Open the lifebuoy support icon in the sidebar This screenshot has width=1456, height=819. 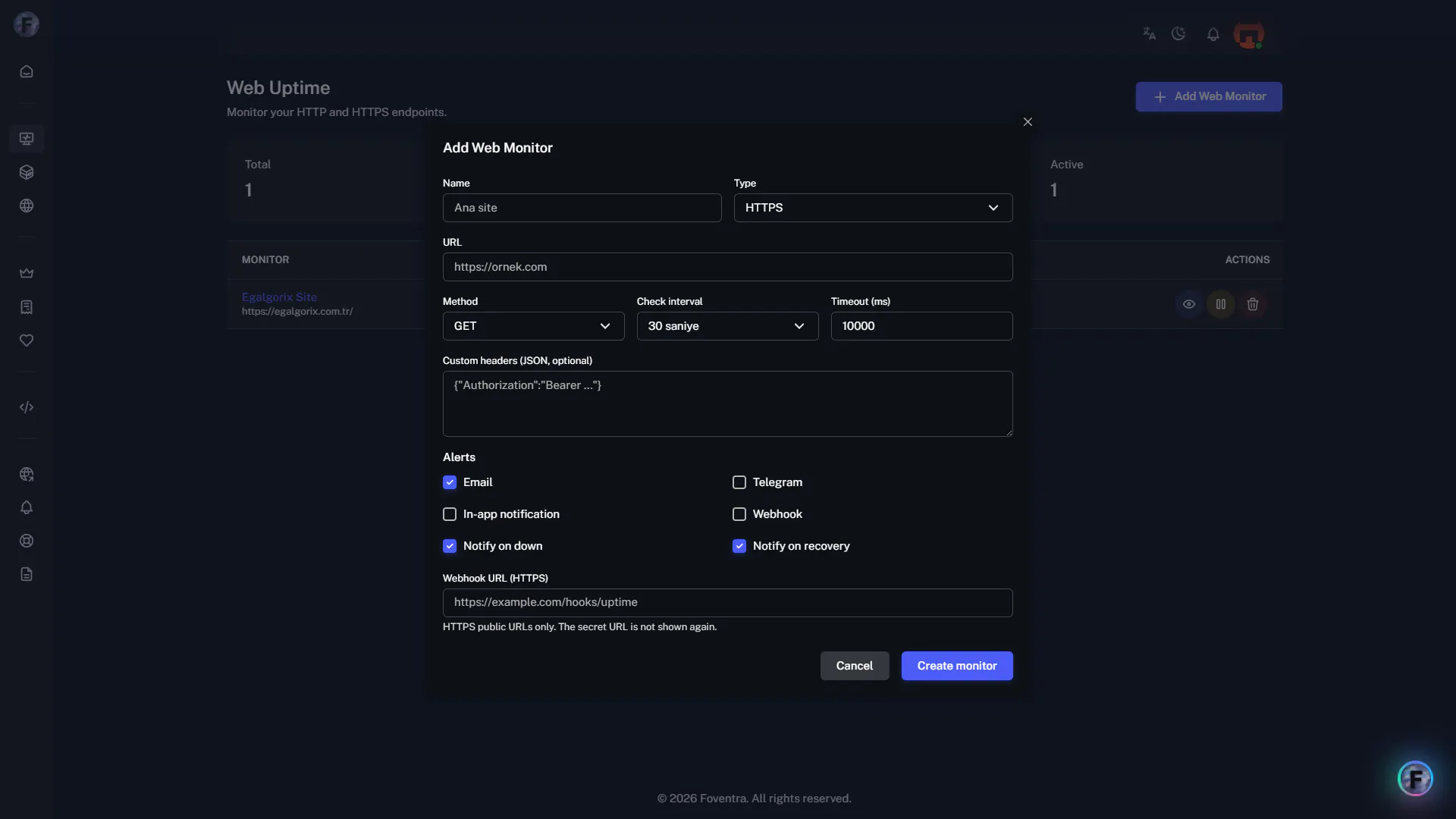[x=27, y=541]
